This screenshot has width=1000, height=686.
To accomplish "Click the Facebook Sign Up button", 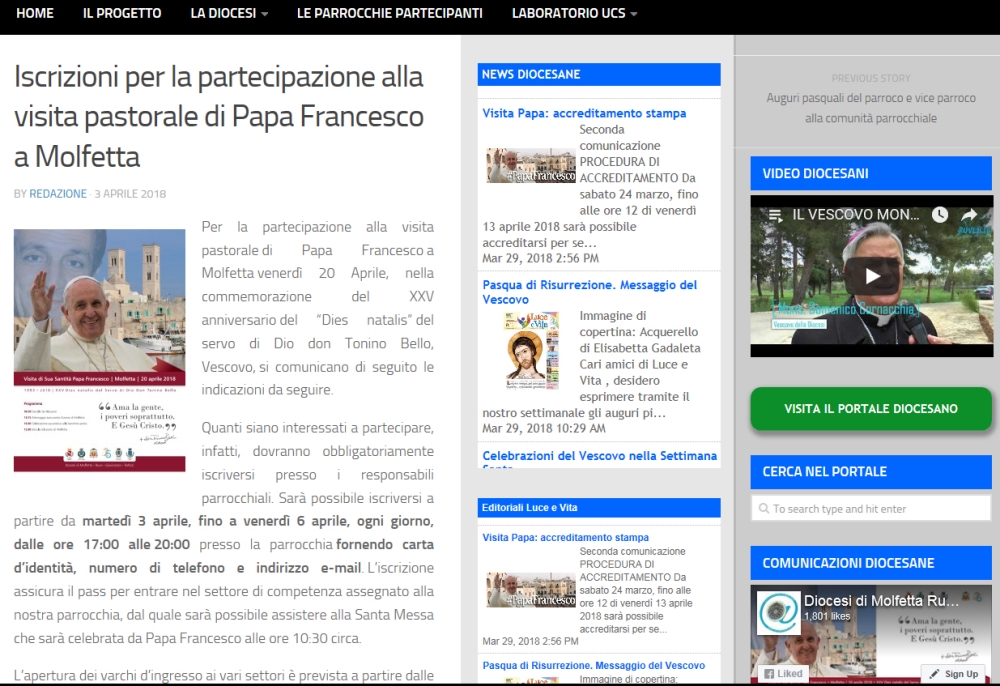I will 954,674.
